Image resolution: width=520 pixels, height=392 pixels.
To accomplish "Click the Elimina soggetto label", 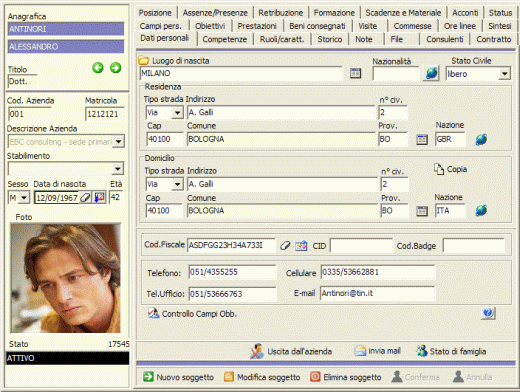I will click(x=352, y=377).
